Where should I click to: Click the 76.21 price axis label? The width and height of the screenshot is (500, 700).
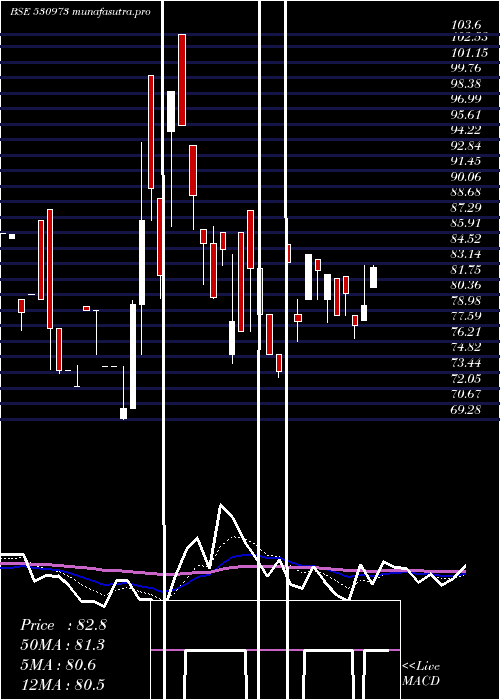point(466,332)
